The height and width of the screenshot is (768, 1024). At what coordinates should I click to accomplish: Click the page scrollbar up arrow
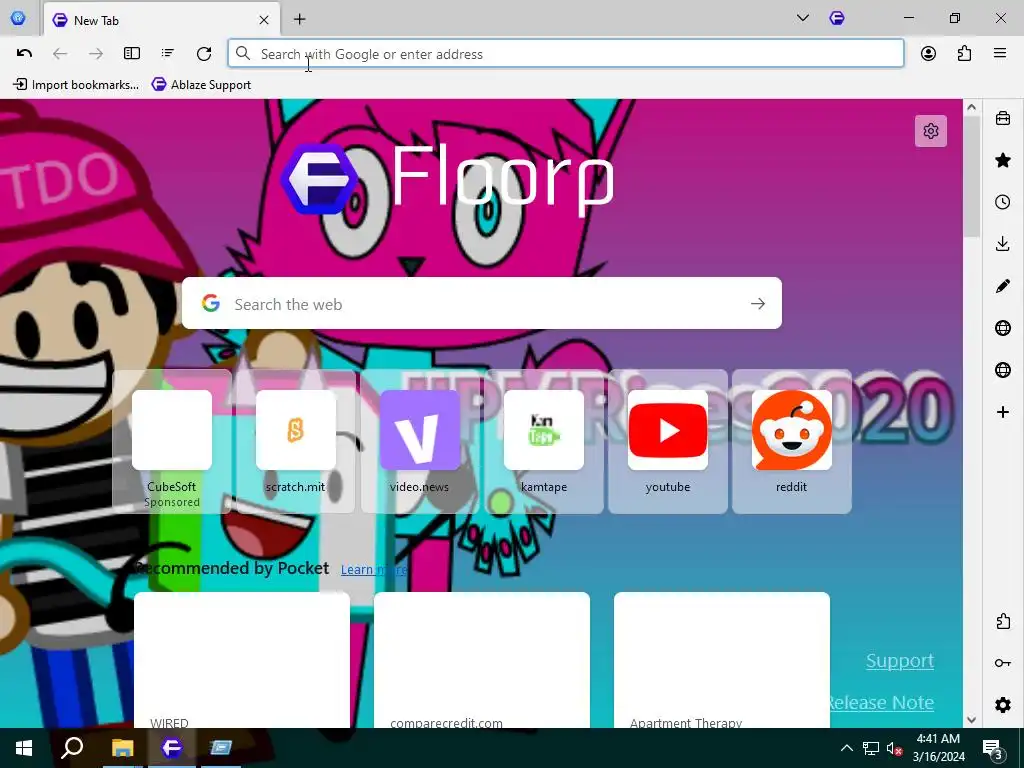(x=971, y=107)
